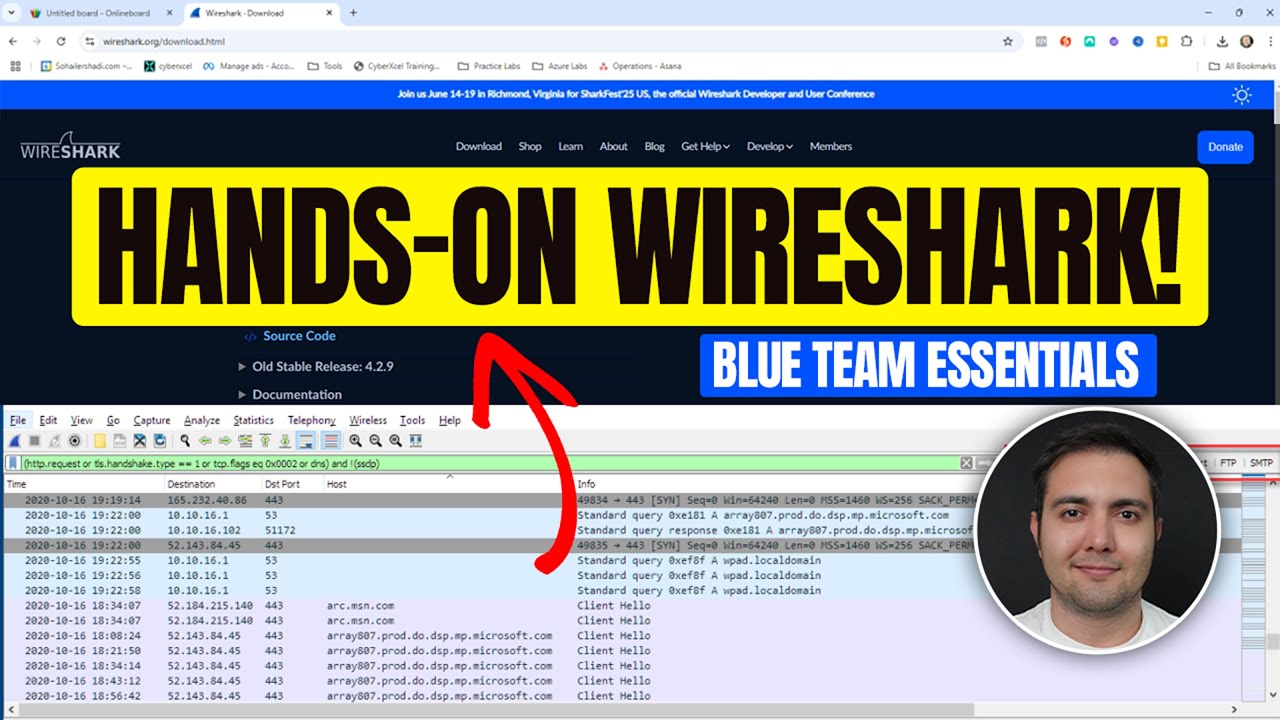Image resolution: width=1280 pixels, height=720 pixels.
Task: Open the Members nav link
Action: 831,146
